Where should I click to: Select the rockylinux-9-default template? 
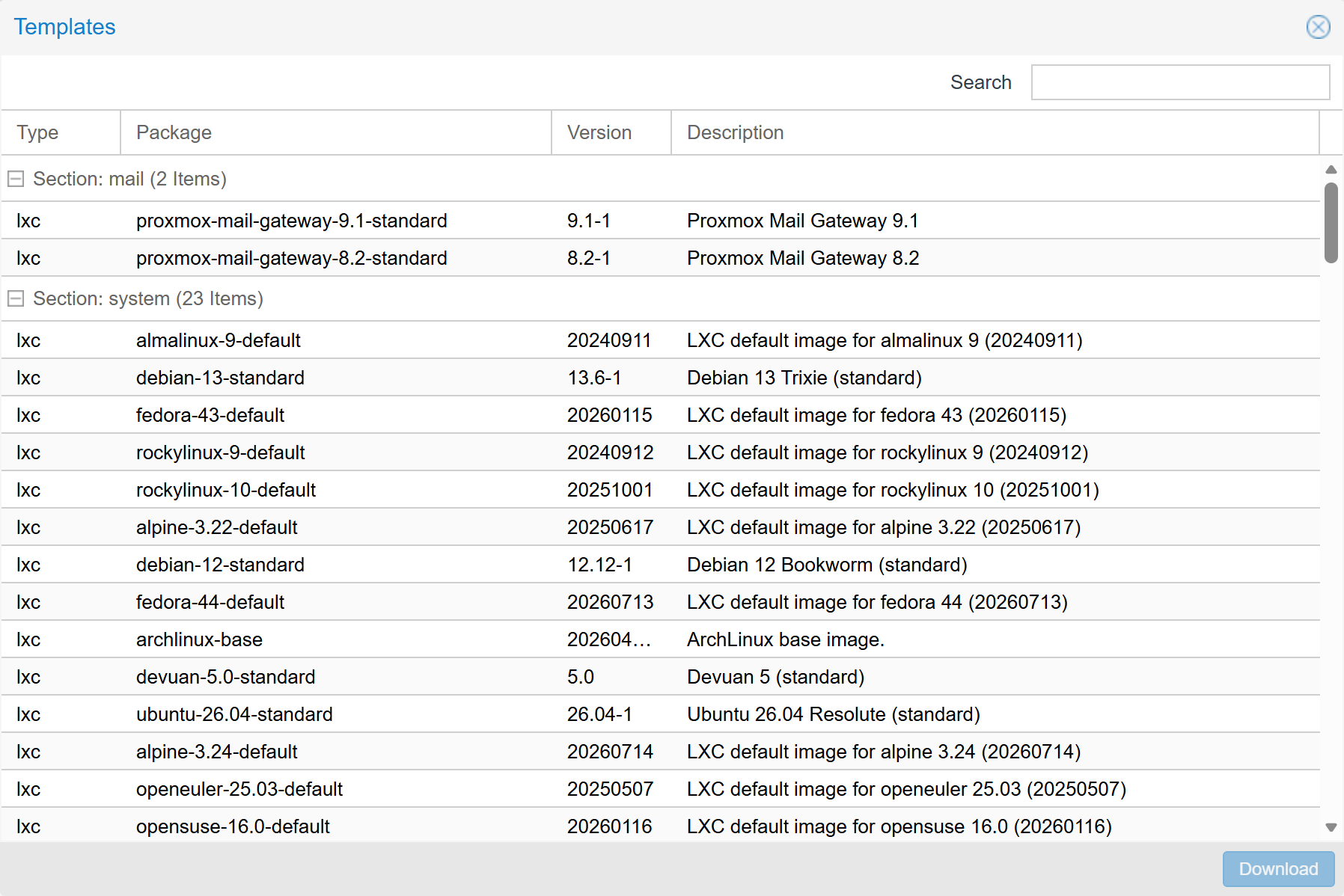[x=660, y=452]
